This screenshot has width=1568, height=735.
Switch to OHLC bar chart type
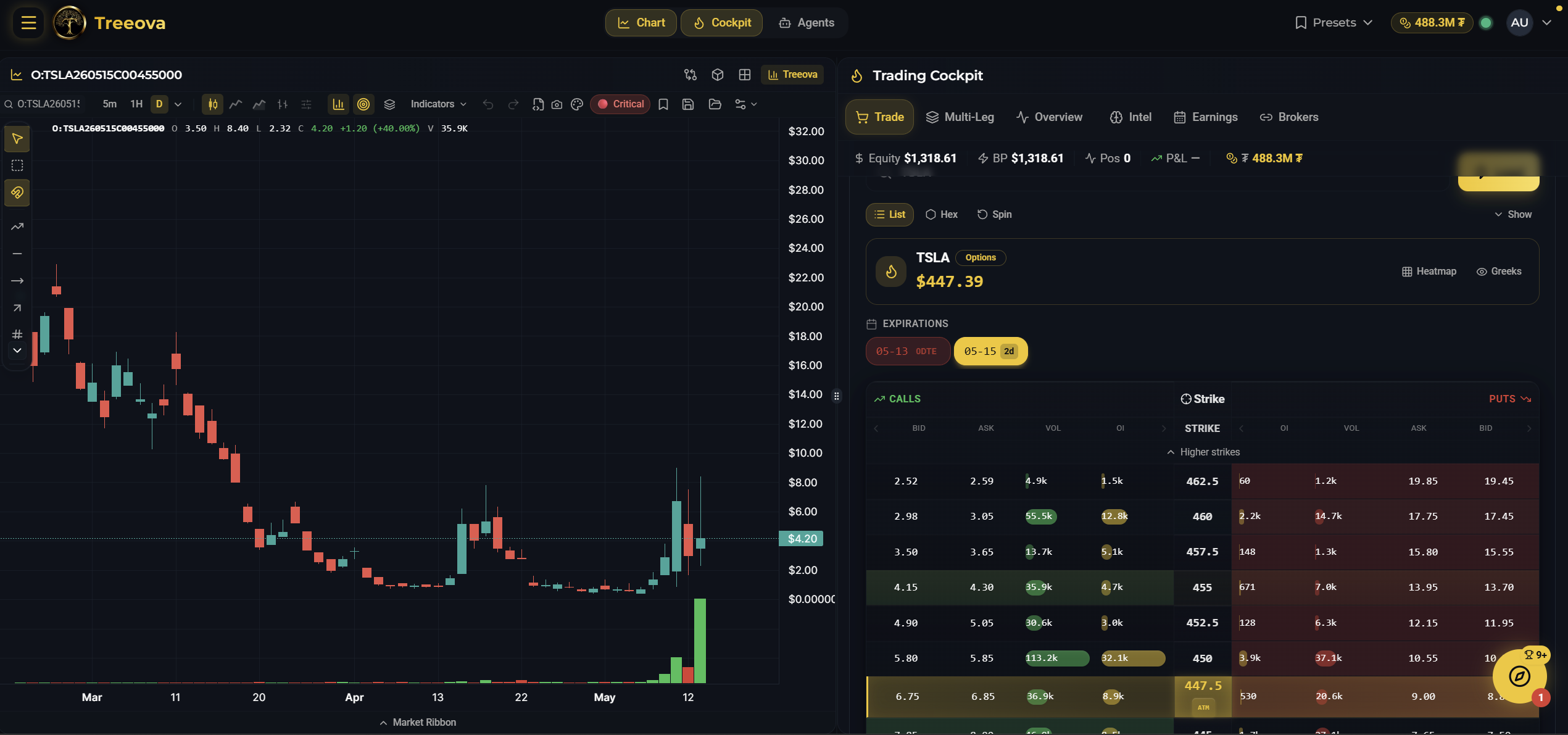283,104
